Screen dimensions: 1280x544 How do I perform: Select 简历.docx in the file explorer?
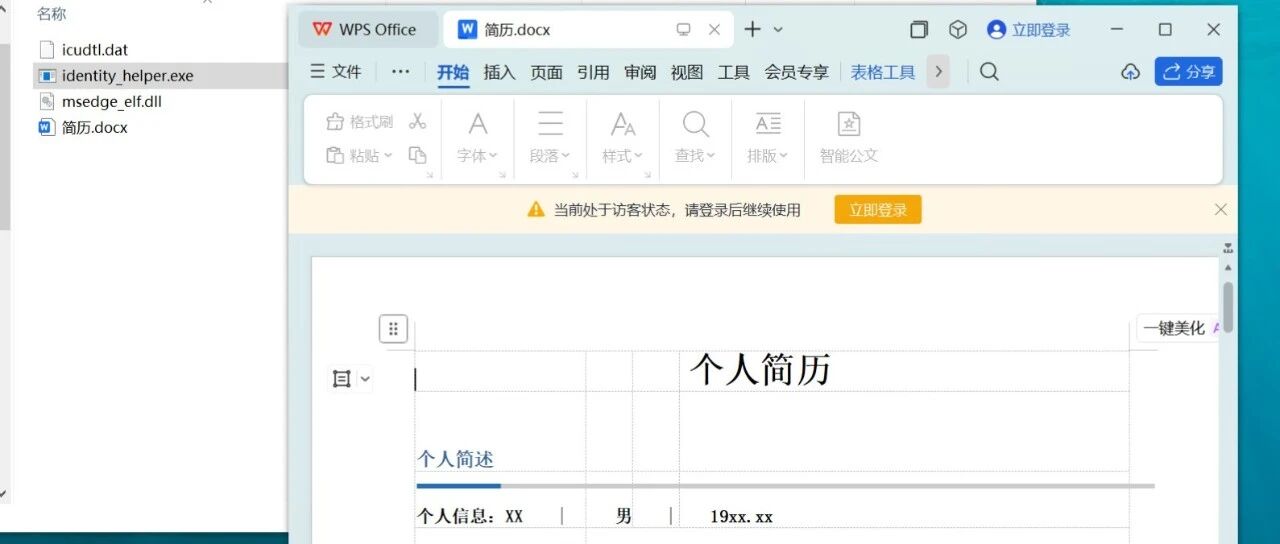94,127
